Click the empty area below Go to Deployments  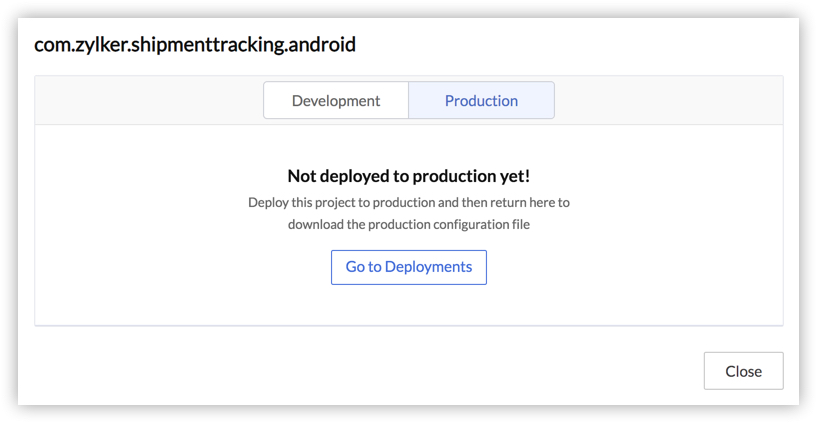coord(408,305)
